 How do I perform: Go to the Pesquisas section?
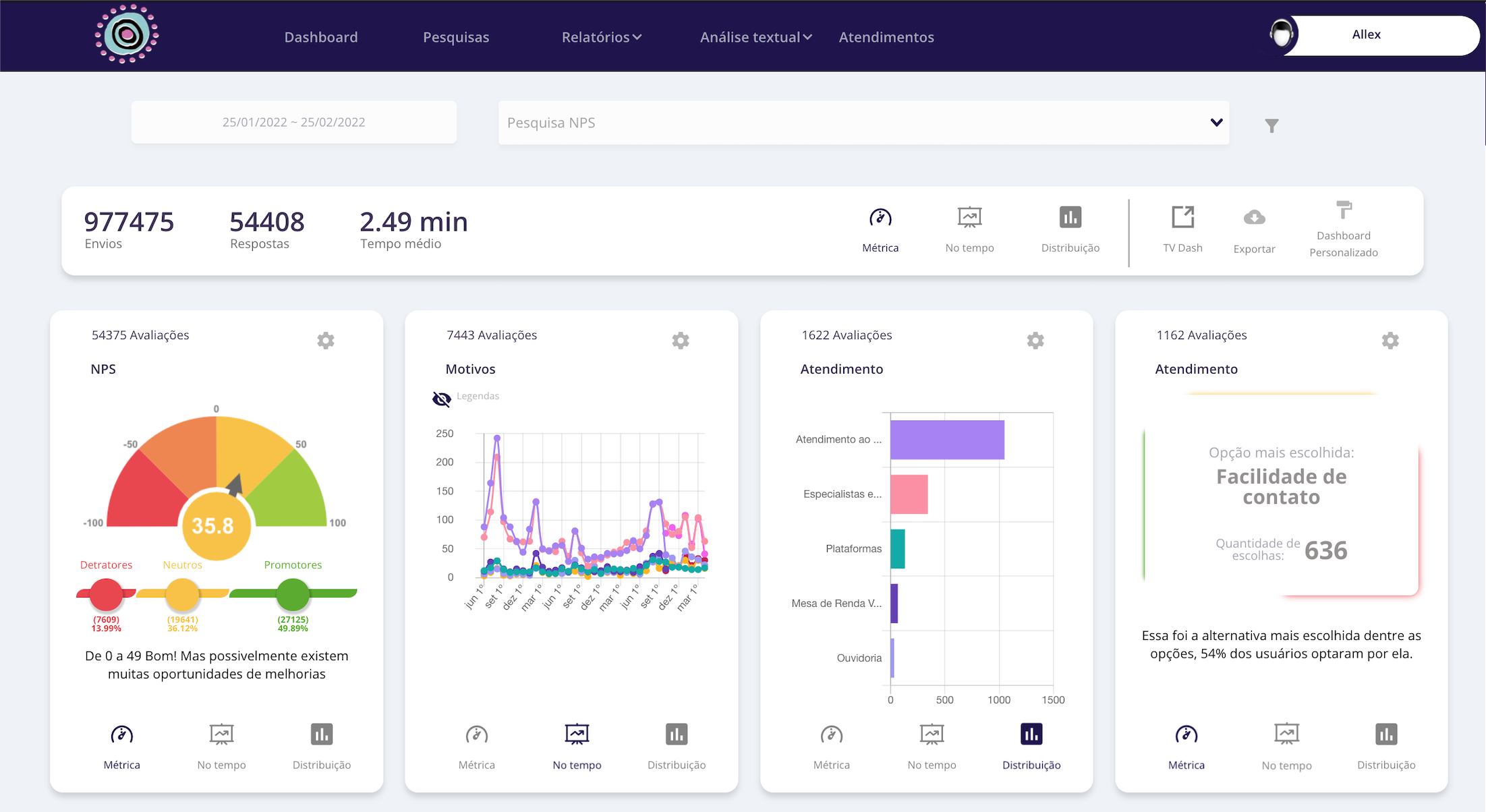456,37
